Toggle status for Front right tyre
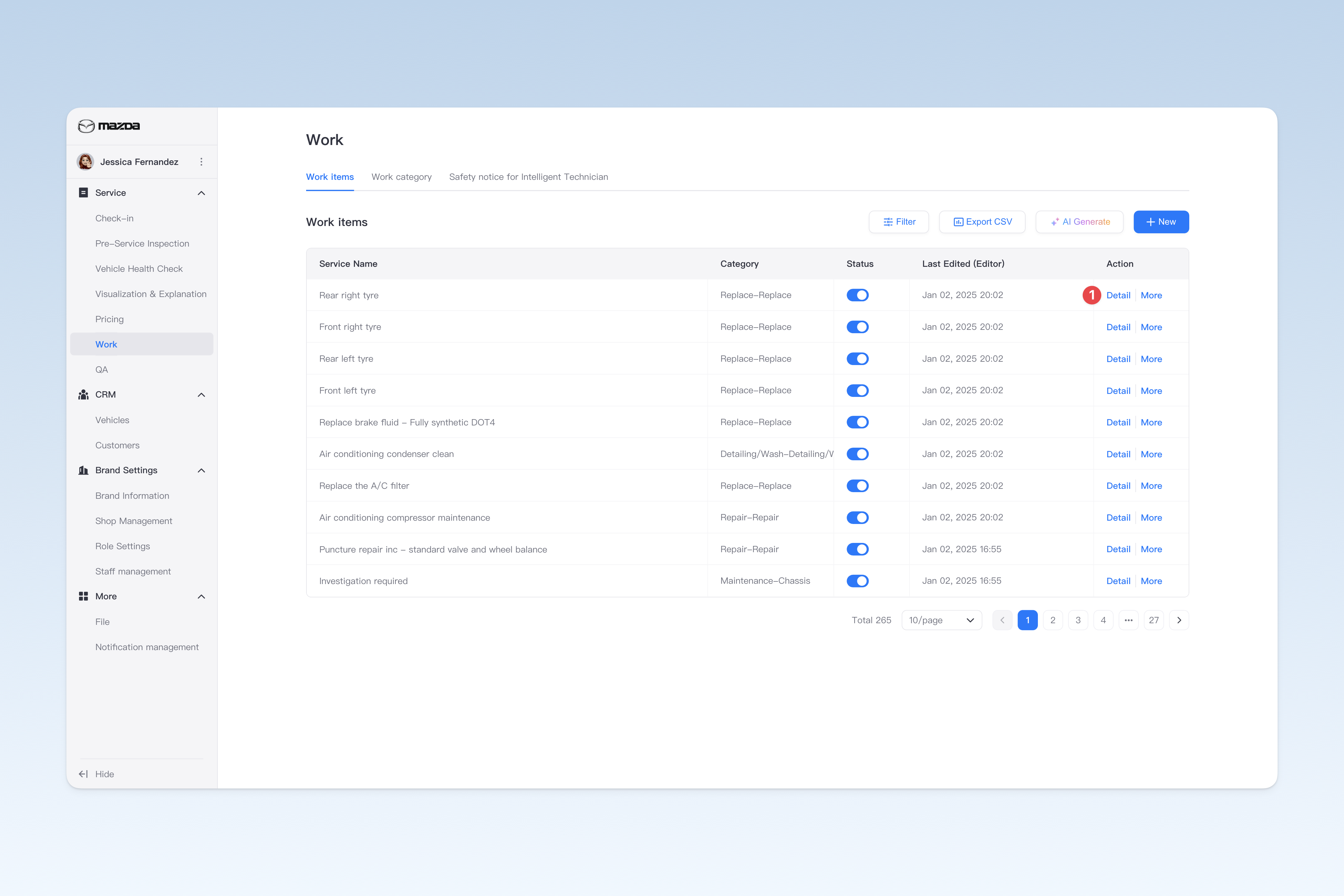 pyautogui.click(x=858, y=327)
